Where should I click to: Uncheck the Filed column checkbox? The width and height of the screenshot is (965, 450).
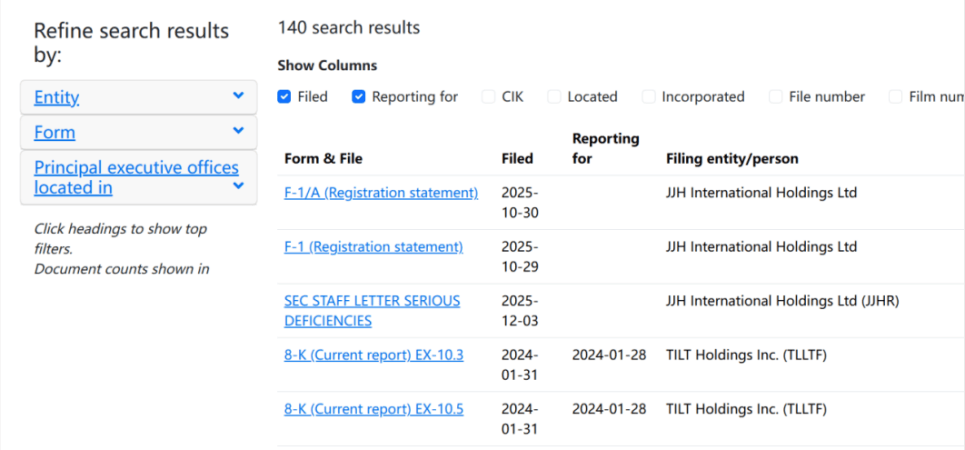[285, 97]
